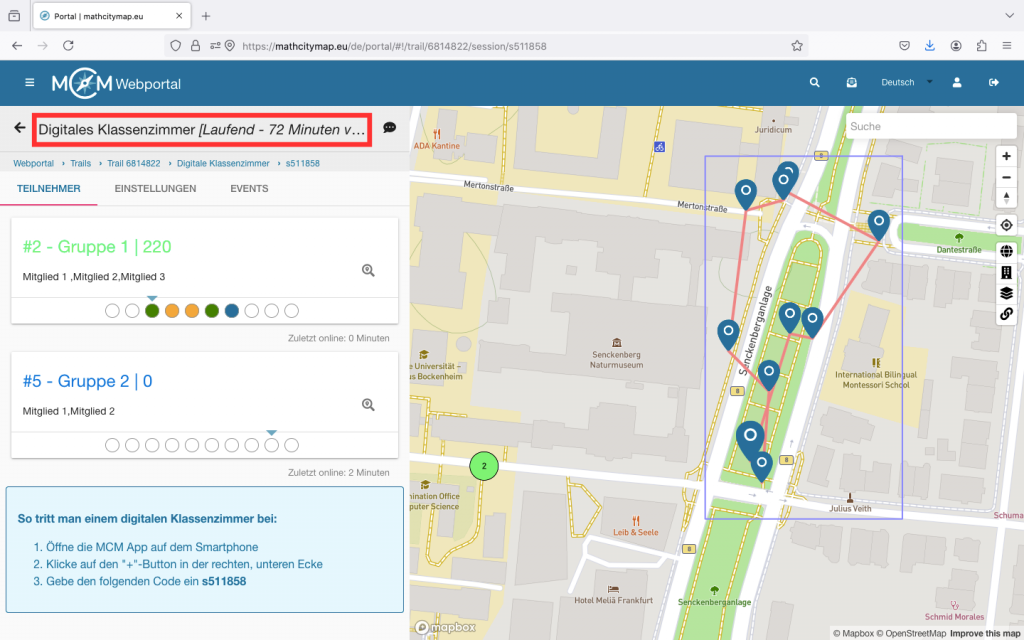The height and width of the screenshot is (640, 1024).
Task: Click the logout icon in header
Action: pos(993,82)
